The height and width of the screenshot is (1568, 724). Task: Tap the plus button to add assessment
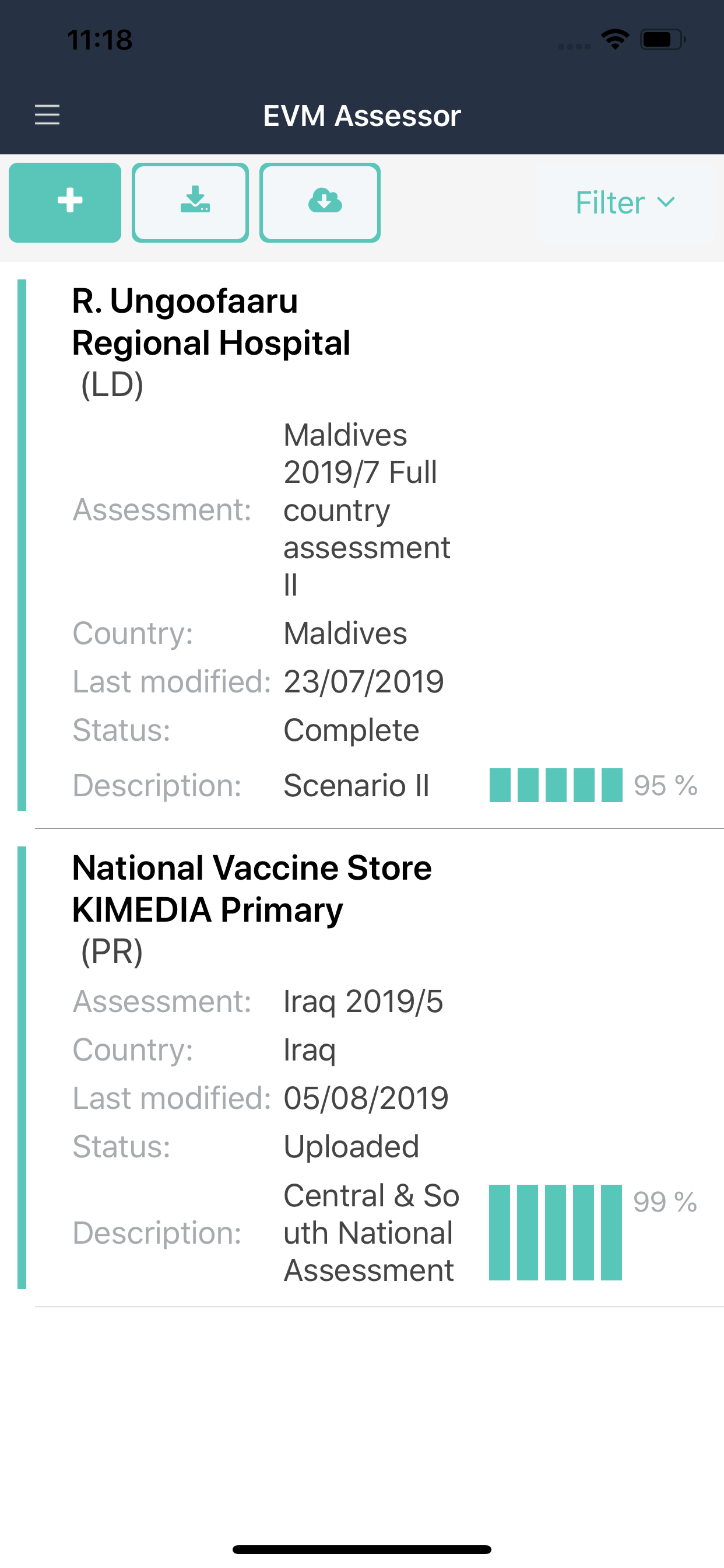65,202
